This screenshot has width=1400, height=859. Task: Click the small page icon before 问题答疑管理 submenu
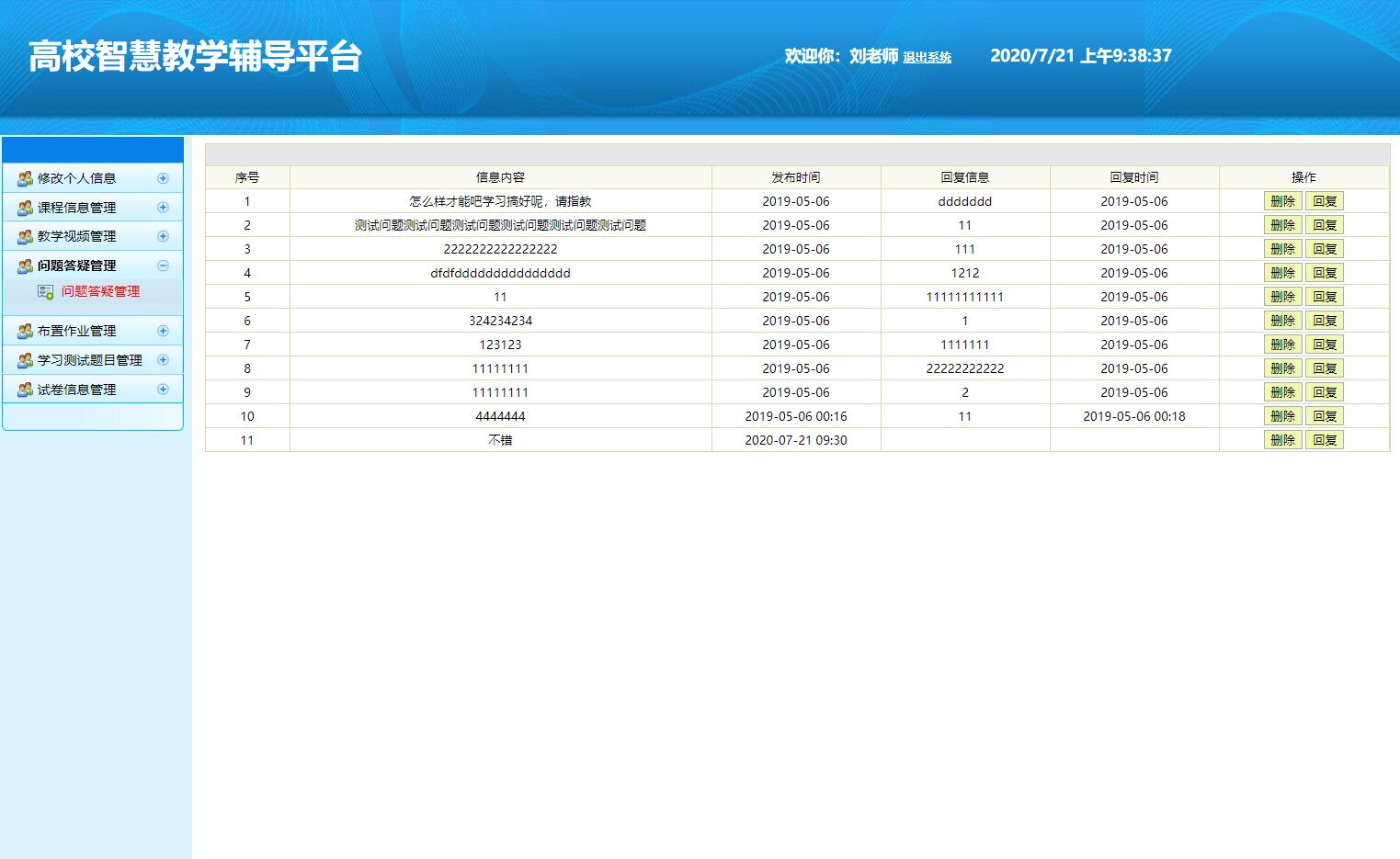(43, 292)
